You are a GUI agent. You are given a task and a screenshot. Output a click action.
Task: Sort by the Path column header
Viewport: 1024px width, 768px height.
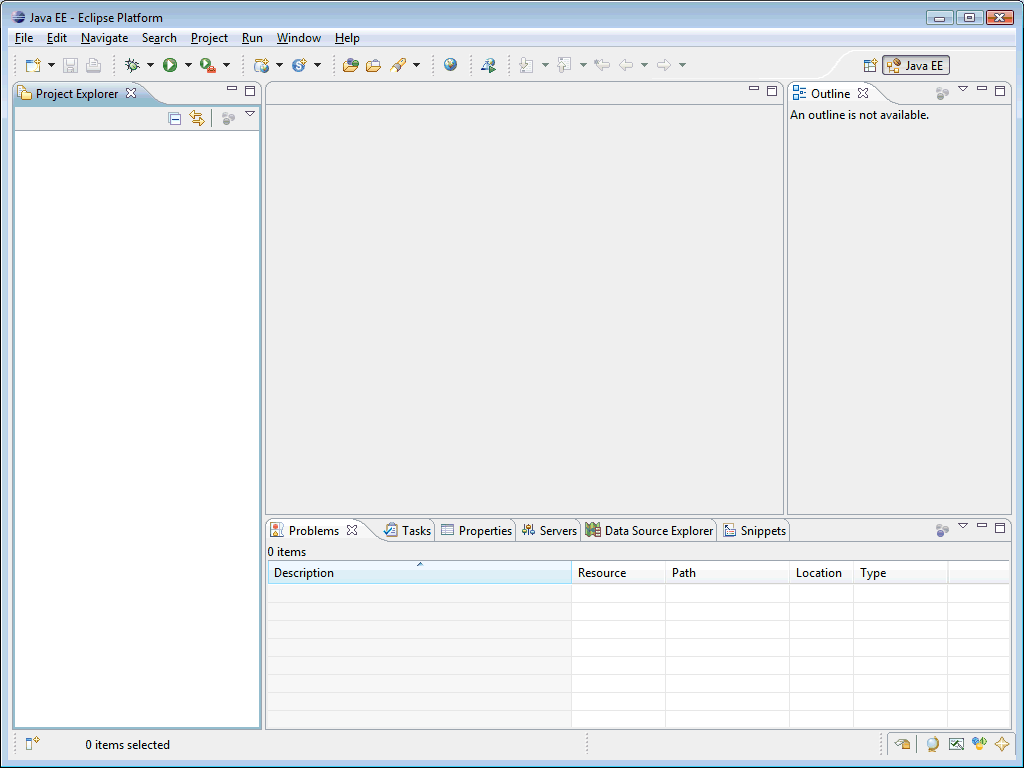click(x=727, y=573)
